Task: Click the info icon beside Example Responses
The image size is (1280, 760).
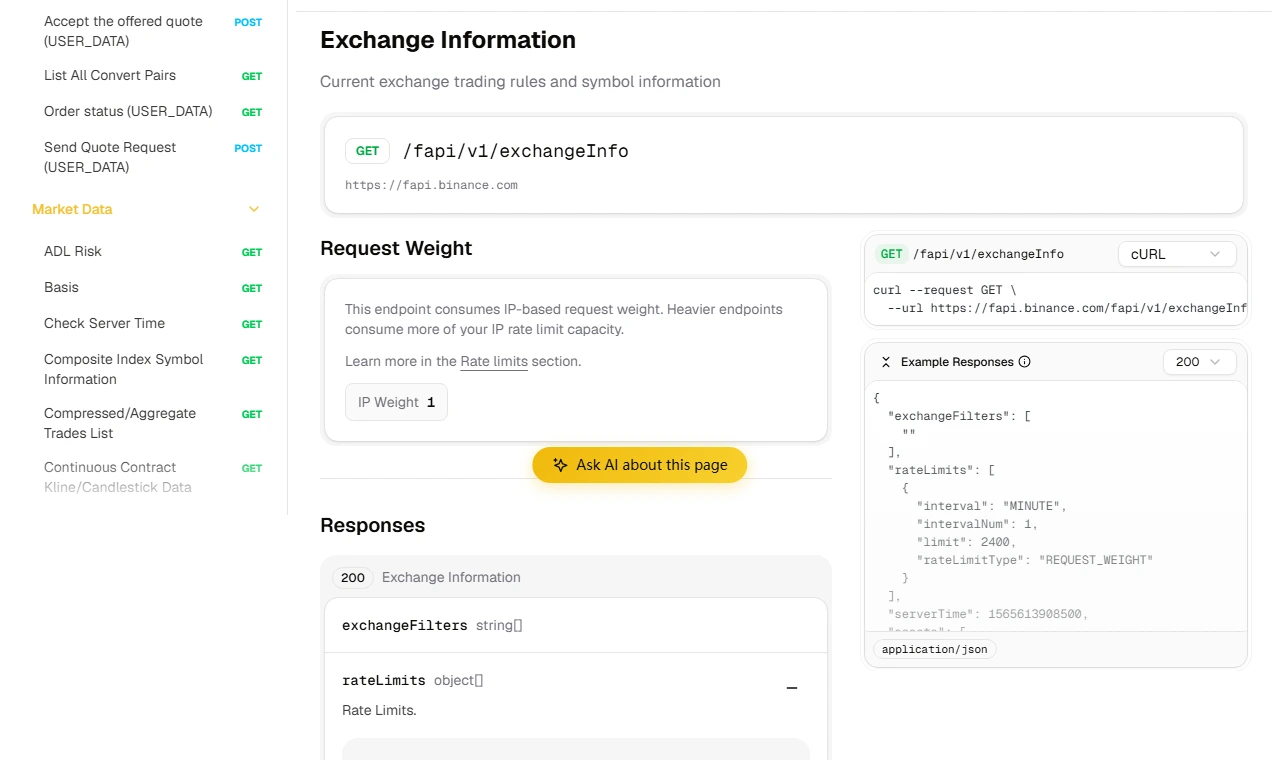Action: (x=1024, y=362)
